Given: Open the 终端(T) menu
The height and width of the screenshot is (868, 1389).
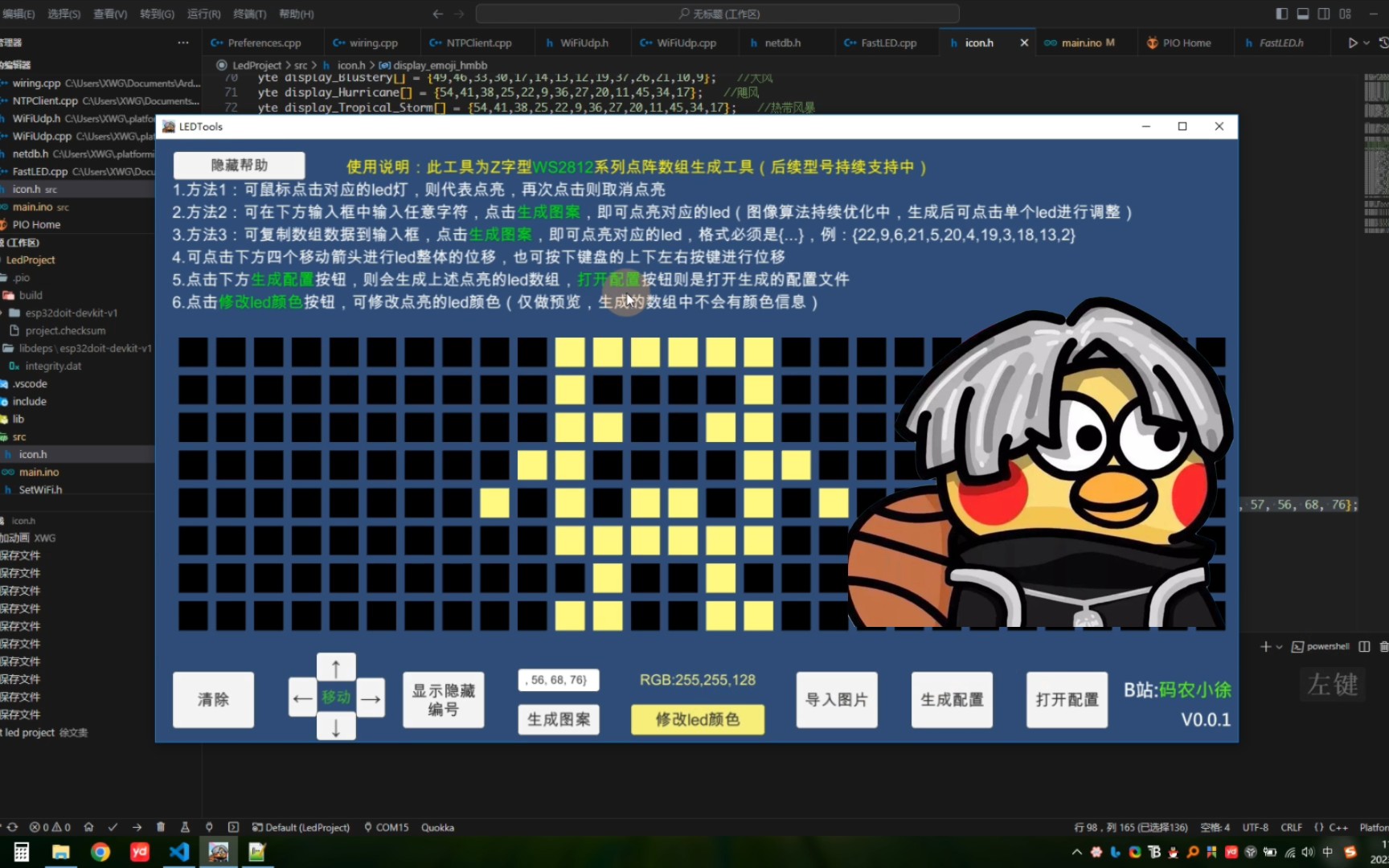Looking at the screenshot, I should pos(250,14).
